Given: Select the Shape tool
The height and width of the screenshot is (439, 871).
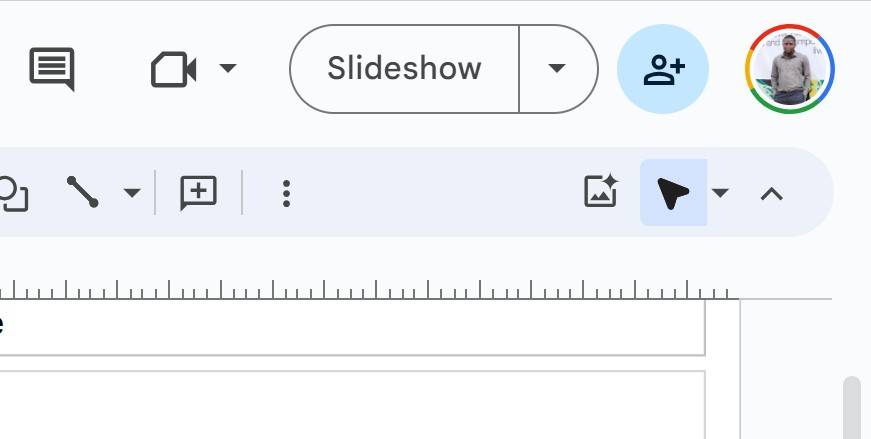Looking at the screenshot, I should [12, 192].
